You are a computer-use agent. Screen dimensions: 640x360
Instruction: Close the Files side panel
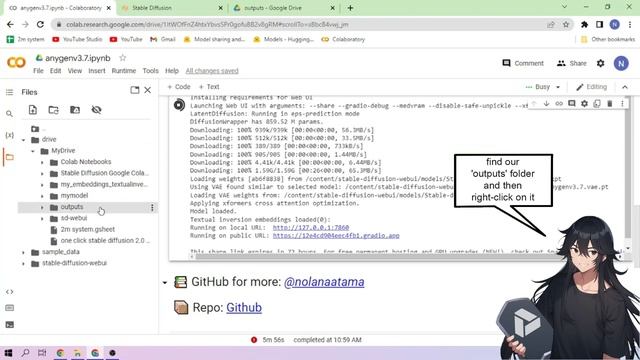148,90
